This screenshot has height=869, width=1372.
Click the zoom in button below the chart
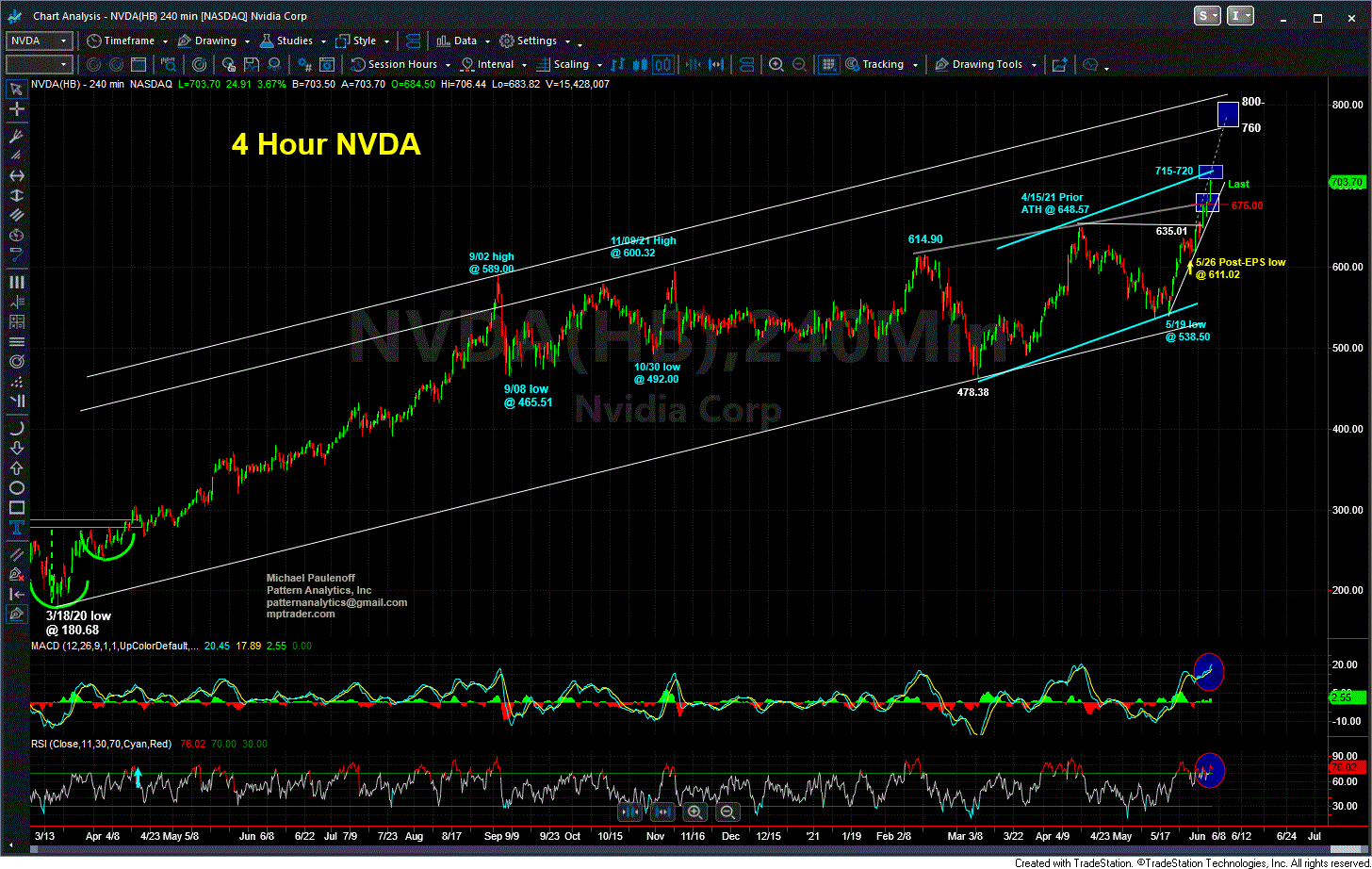tap(695, 812)
